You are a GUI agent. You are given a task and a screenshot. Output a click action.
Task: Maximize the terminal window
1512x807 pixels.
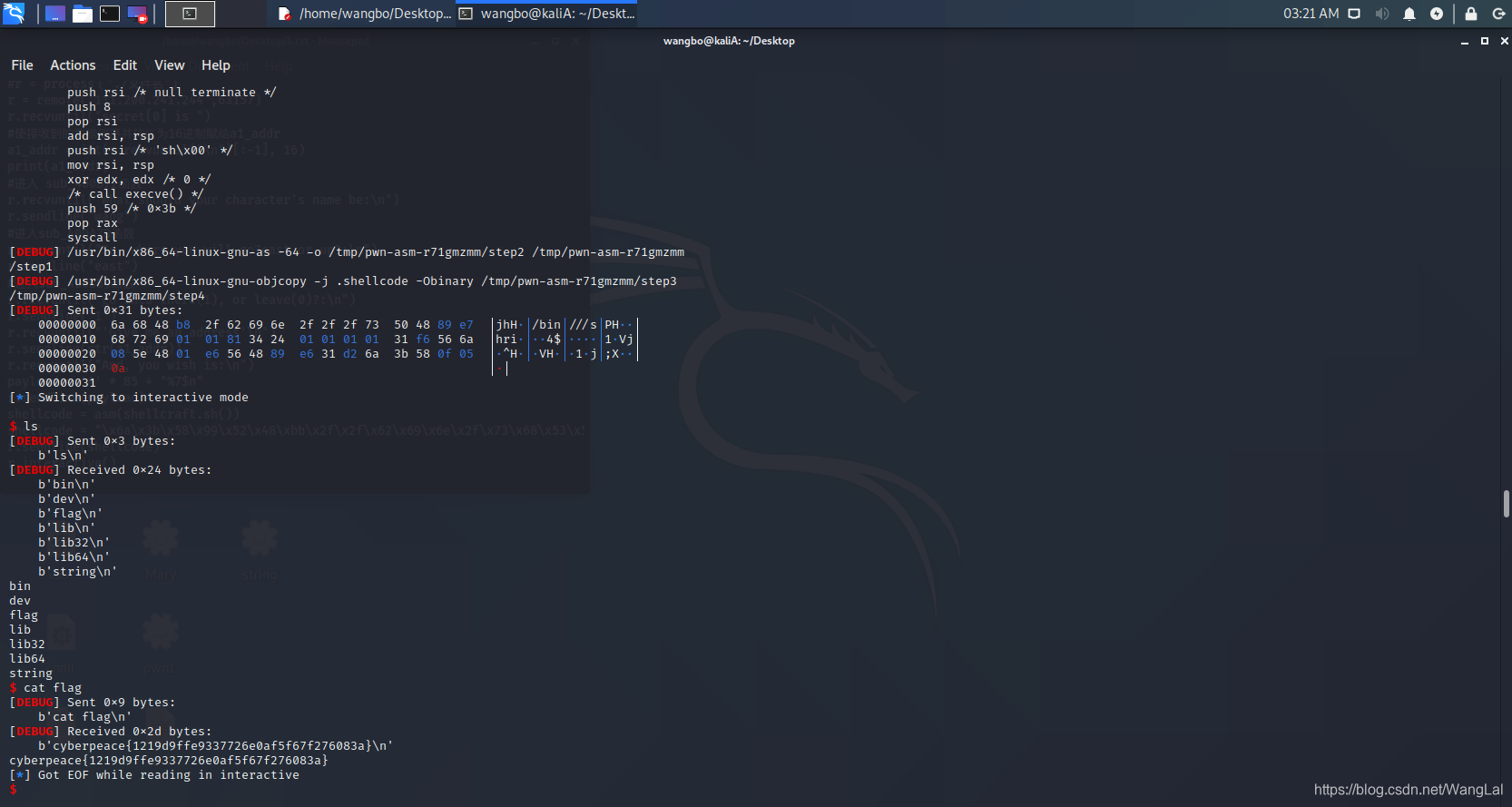point(1485,41)
